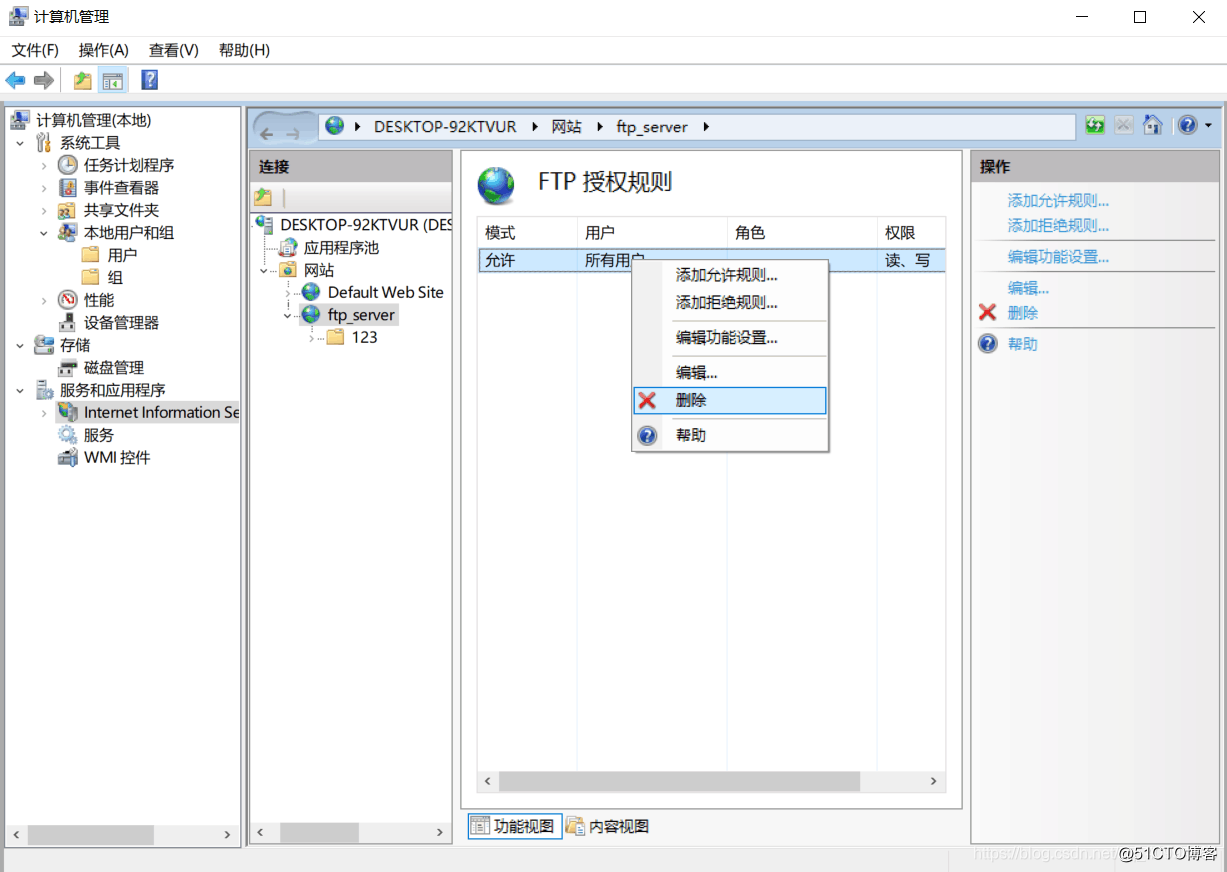
Task: Expand the 事件查看器 node arrow
Action: [x=44, y=188]
